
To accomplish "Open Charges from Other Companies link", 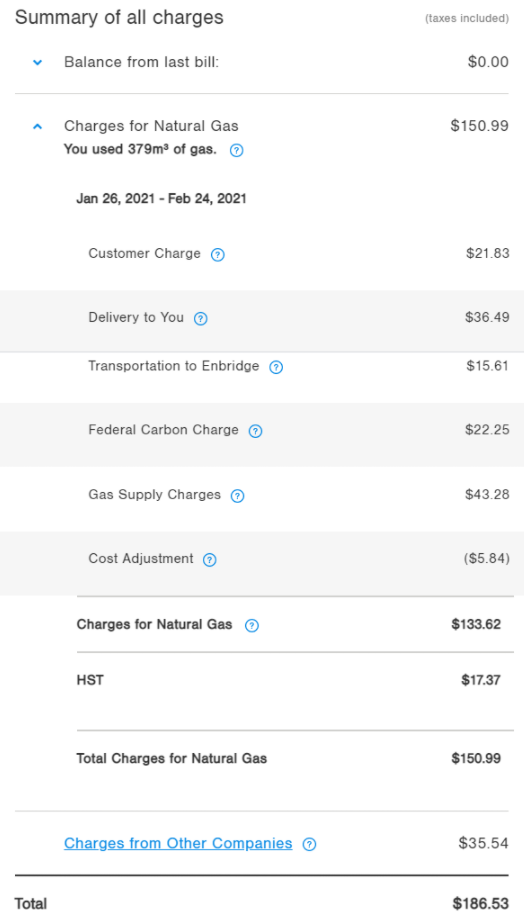I will [x=178, y=843].
